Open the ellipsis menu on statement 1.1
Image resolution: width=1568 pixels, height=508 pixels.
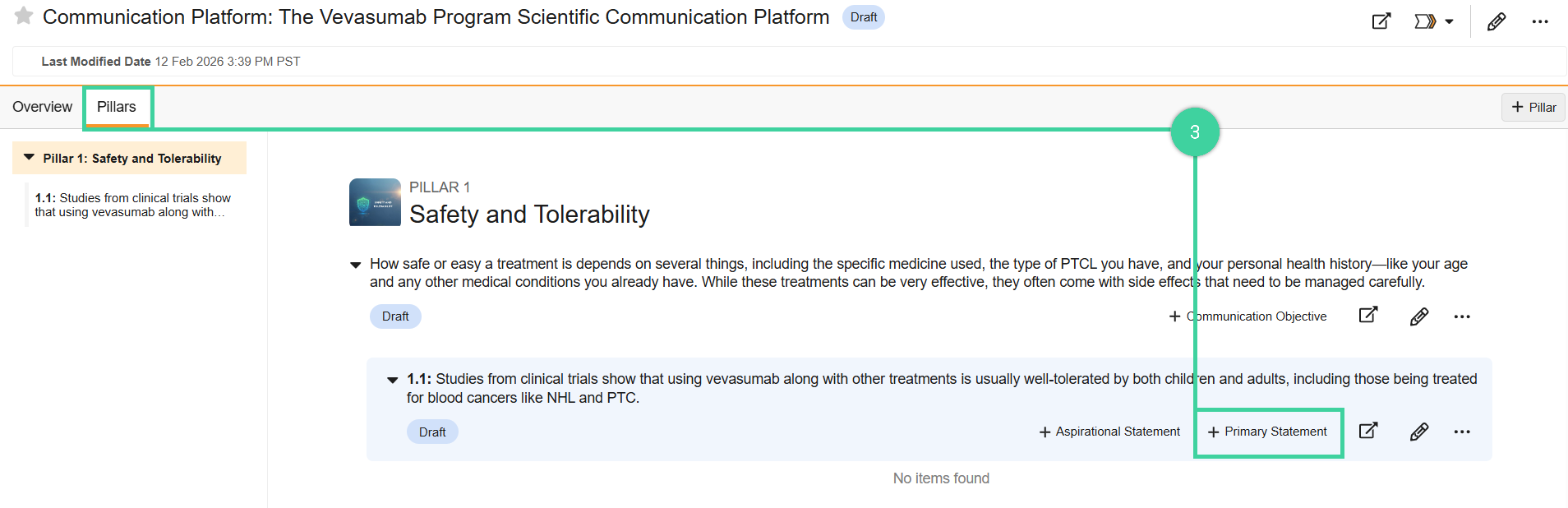pos(1462,431)
